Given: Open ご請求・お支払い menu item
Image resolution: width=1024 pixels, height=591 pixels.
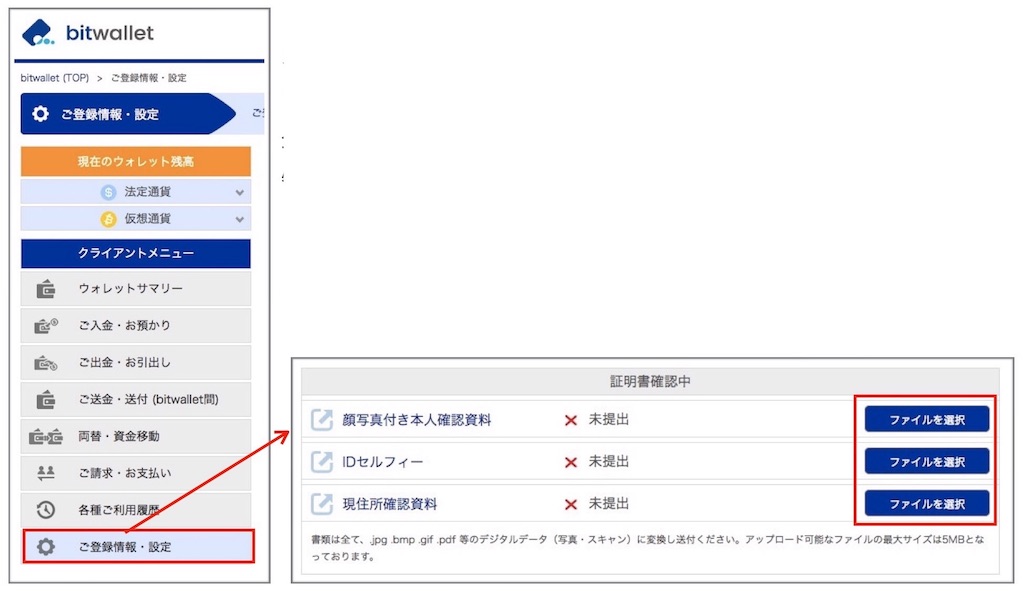Looking at the screenshot, I should [136, 473].
